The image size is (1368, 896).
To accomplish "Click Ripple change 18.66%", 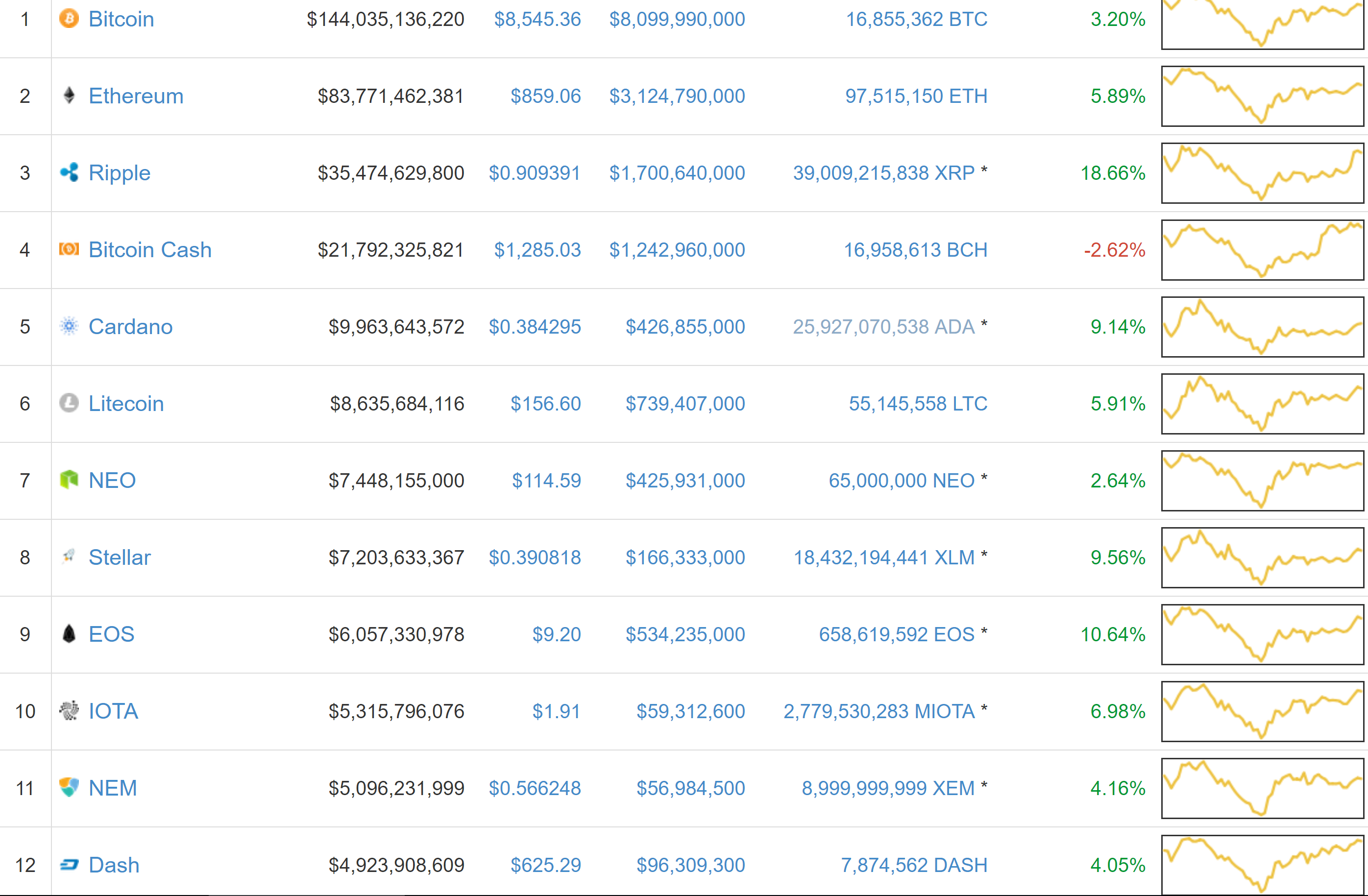I will tap(1113, 173).
